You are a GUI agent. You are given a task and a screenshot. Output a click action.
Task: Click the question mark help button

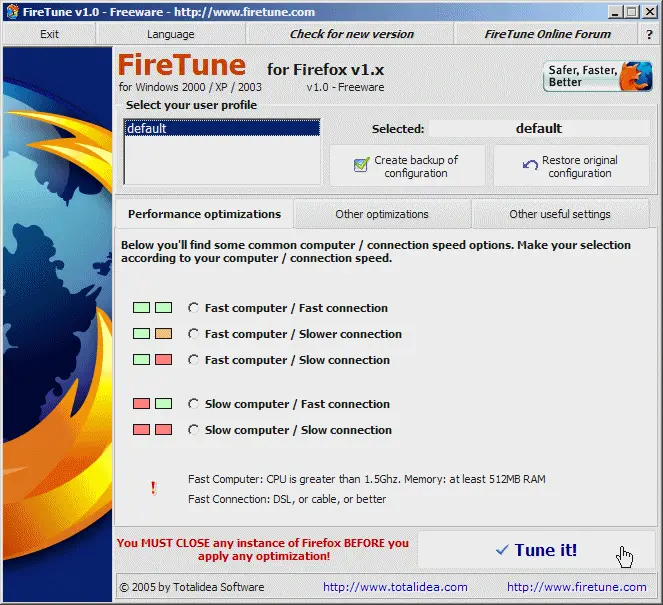(649, 34)
